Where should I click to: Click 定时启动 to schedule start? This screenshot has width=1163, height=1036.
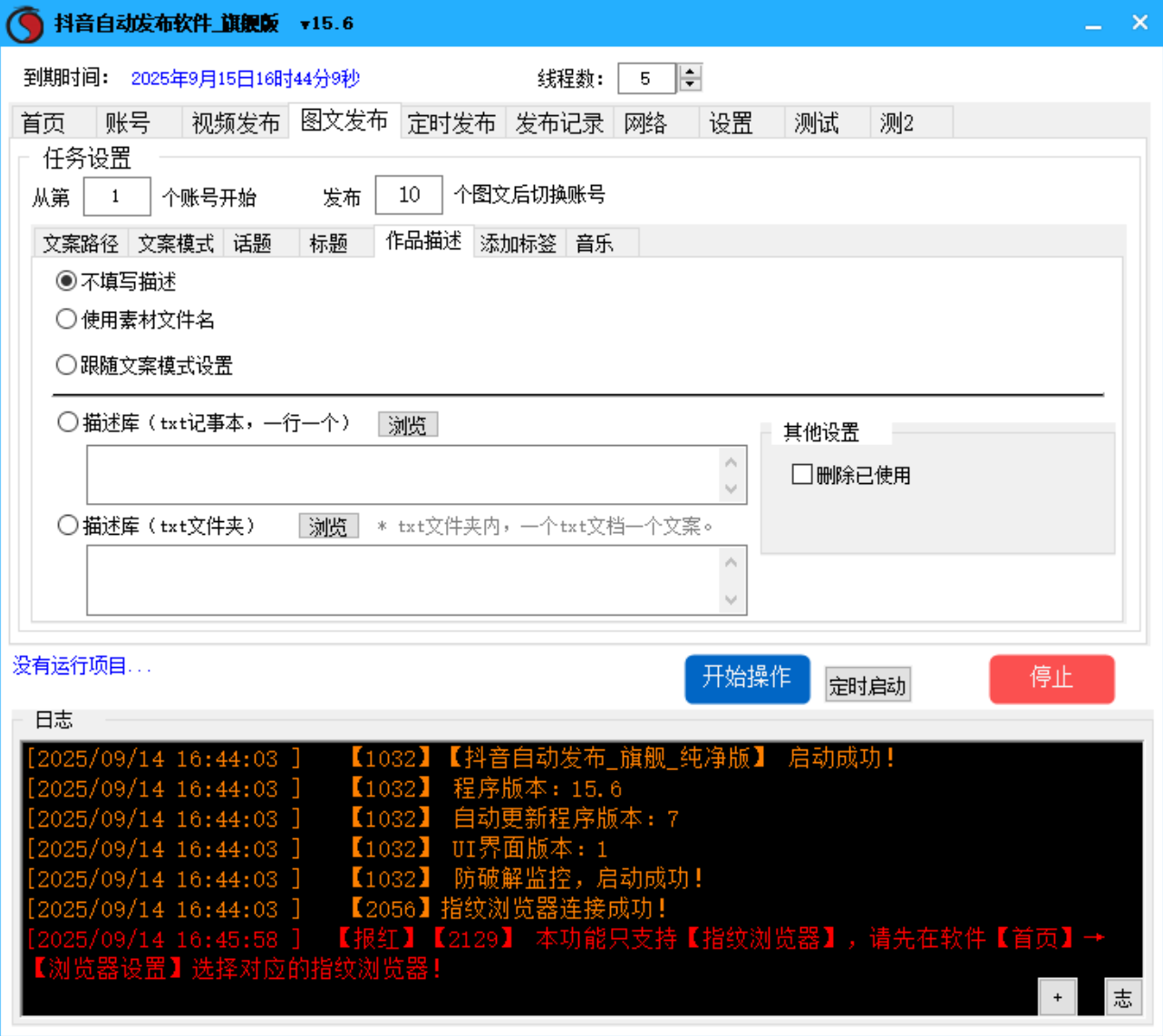pos(867,684)
